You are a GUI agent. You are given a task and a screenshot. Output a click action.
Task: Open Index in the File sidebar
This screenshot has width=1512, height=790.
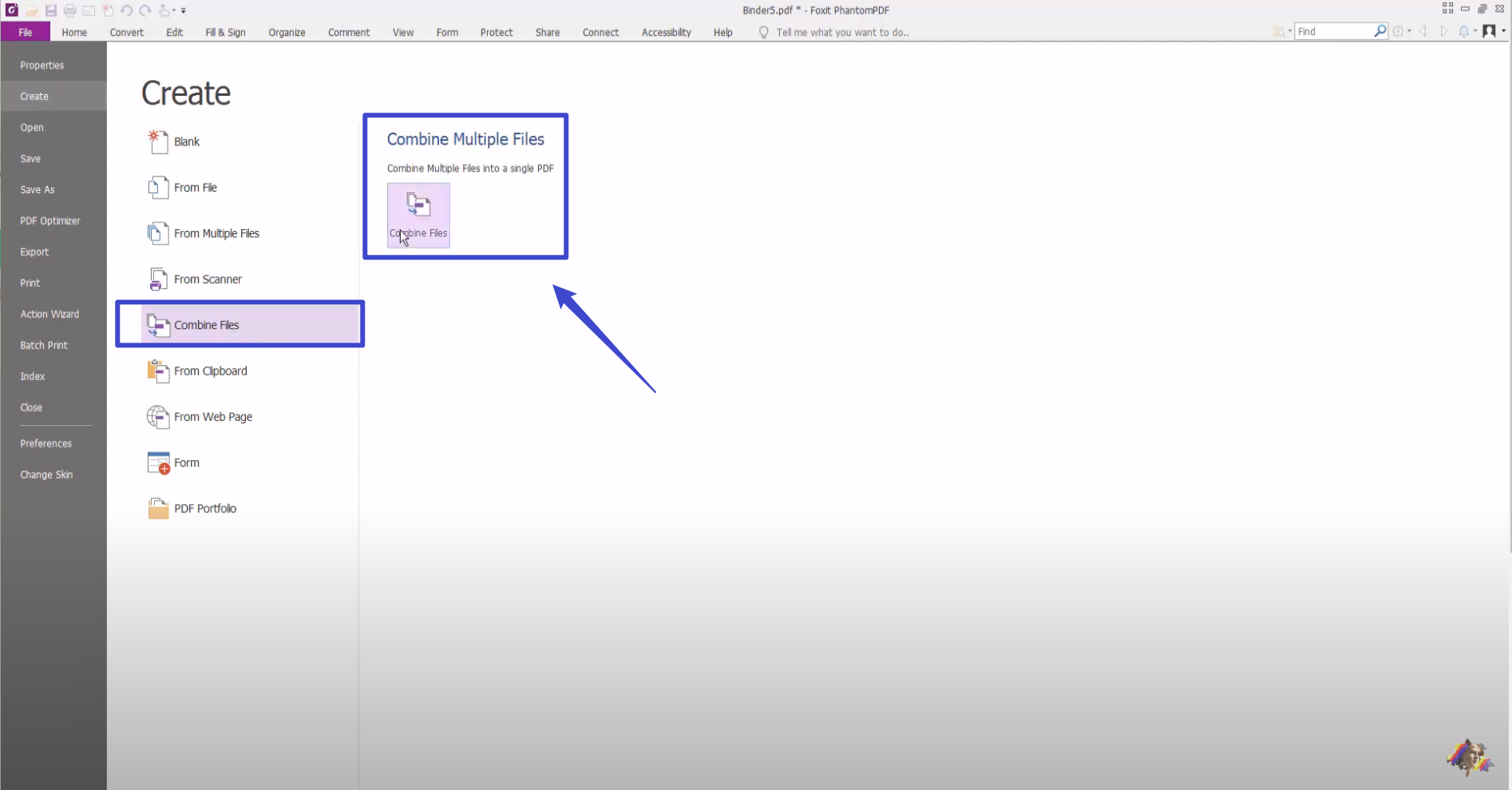click(x=33, y=377)
